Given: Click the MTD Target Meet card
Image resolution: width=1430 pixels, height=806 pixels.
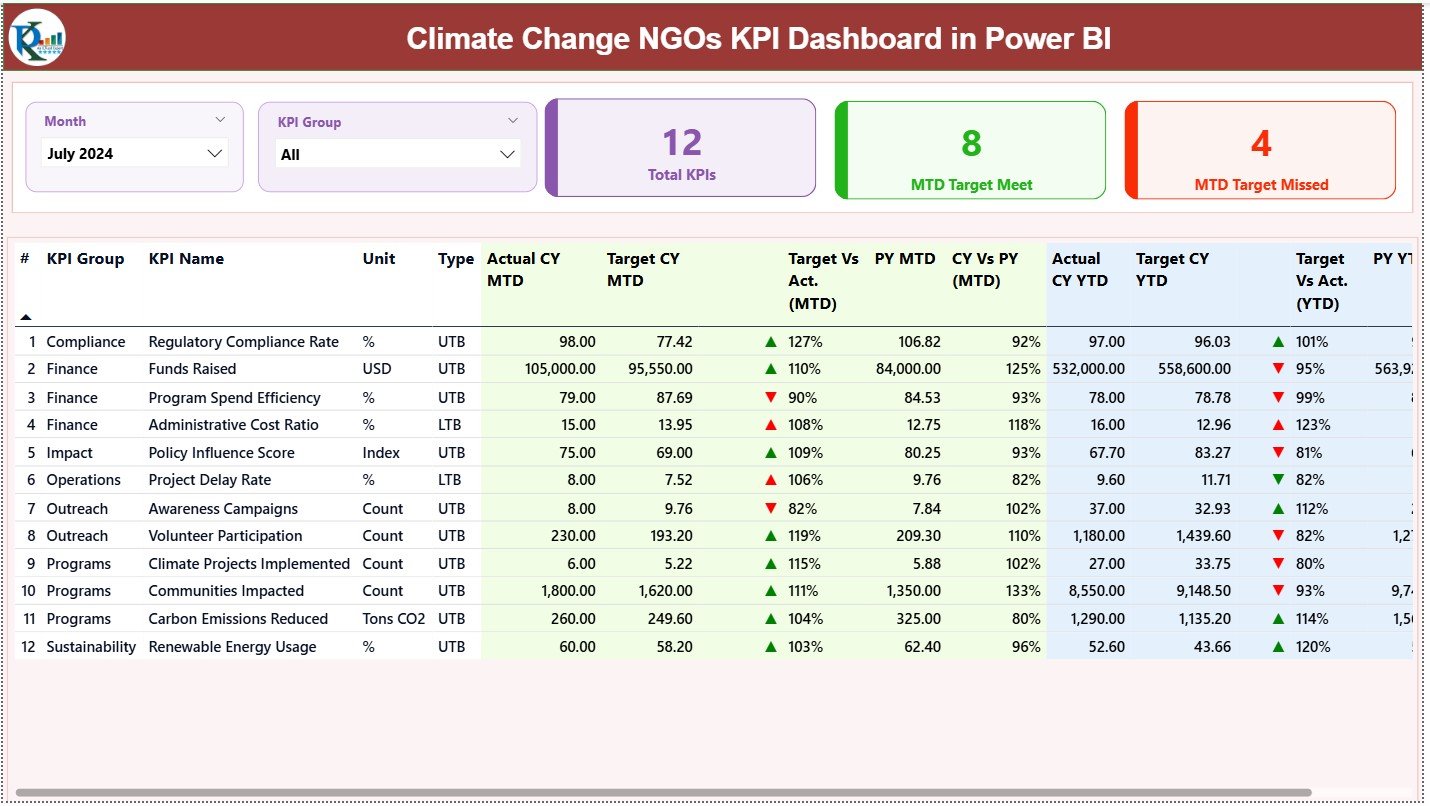Looking at the screenshot, I should (969, 150).
